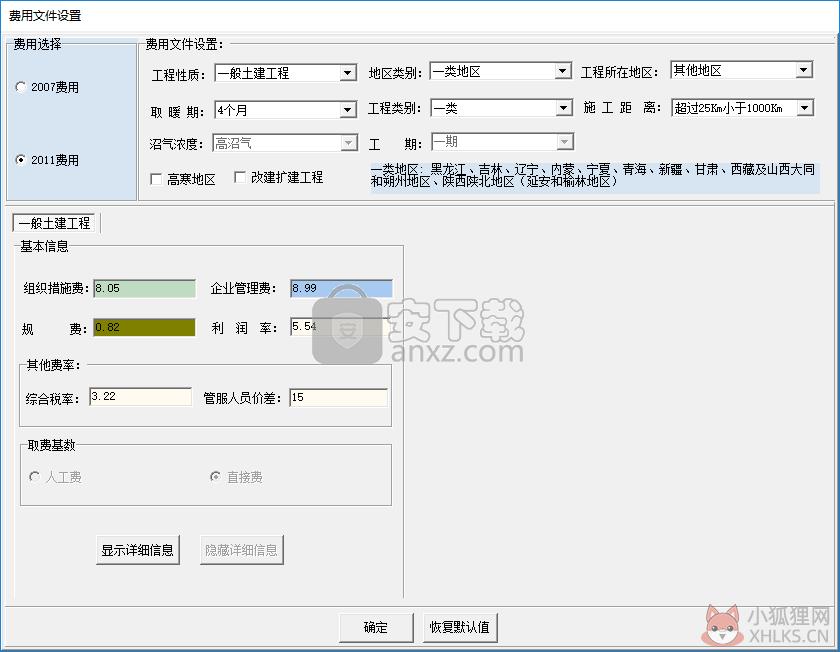The height and width of the screenshot is (652, 840).
Task: Click the 费用选择 group label
Action: (x=38, y=44)
